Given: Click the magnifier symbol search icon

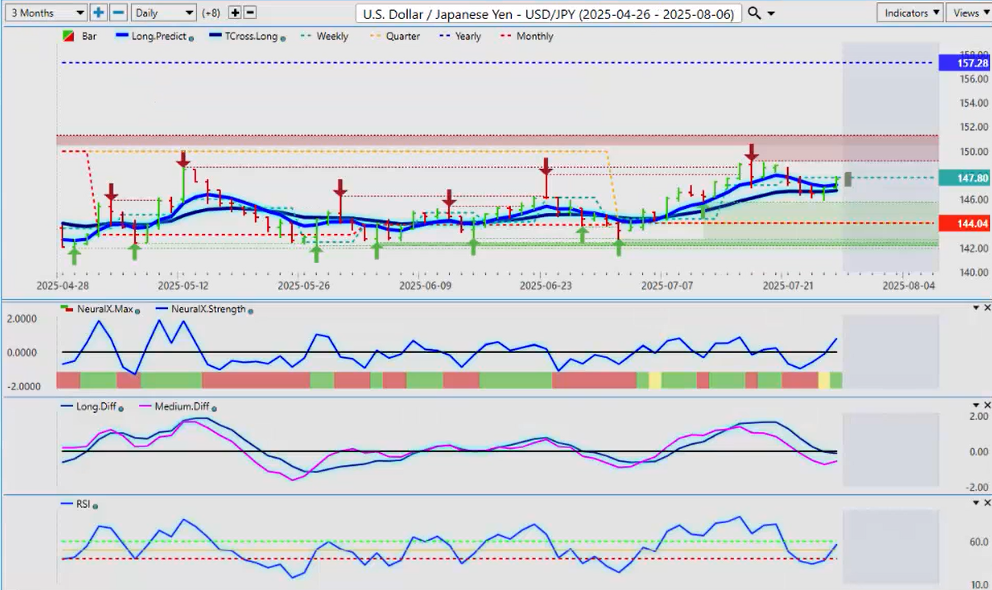Looking at the screenshot, I should (x=754, y=12).
